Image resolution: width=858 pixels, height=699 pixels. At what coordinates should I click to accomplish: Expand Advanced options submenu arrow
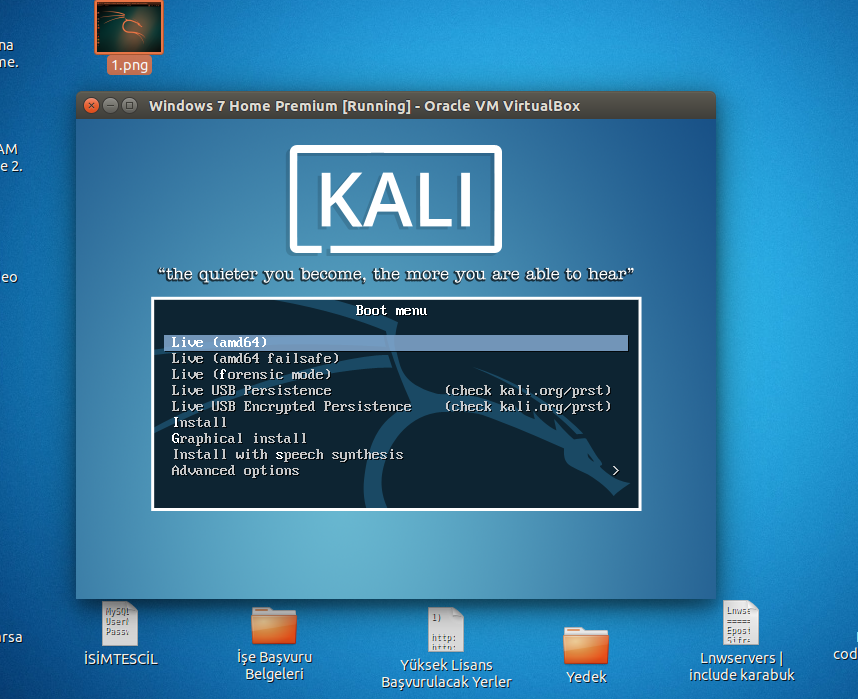[x=616, y=471]
